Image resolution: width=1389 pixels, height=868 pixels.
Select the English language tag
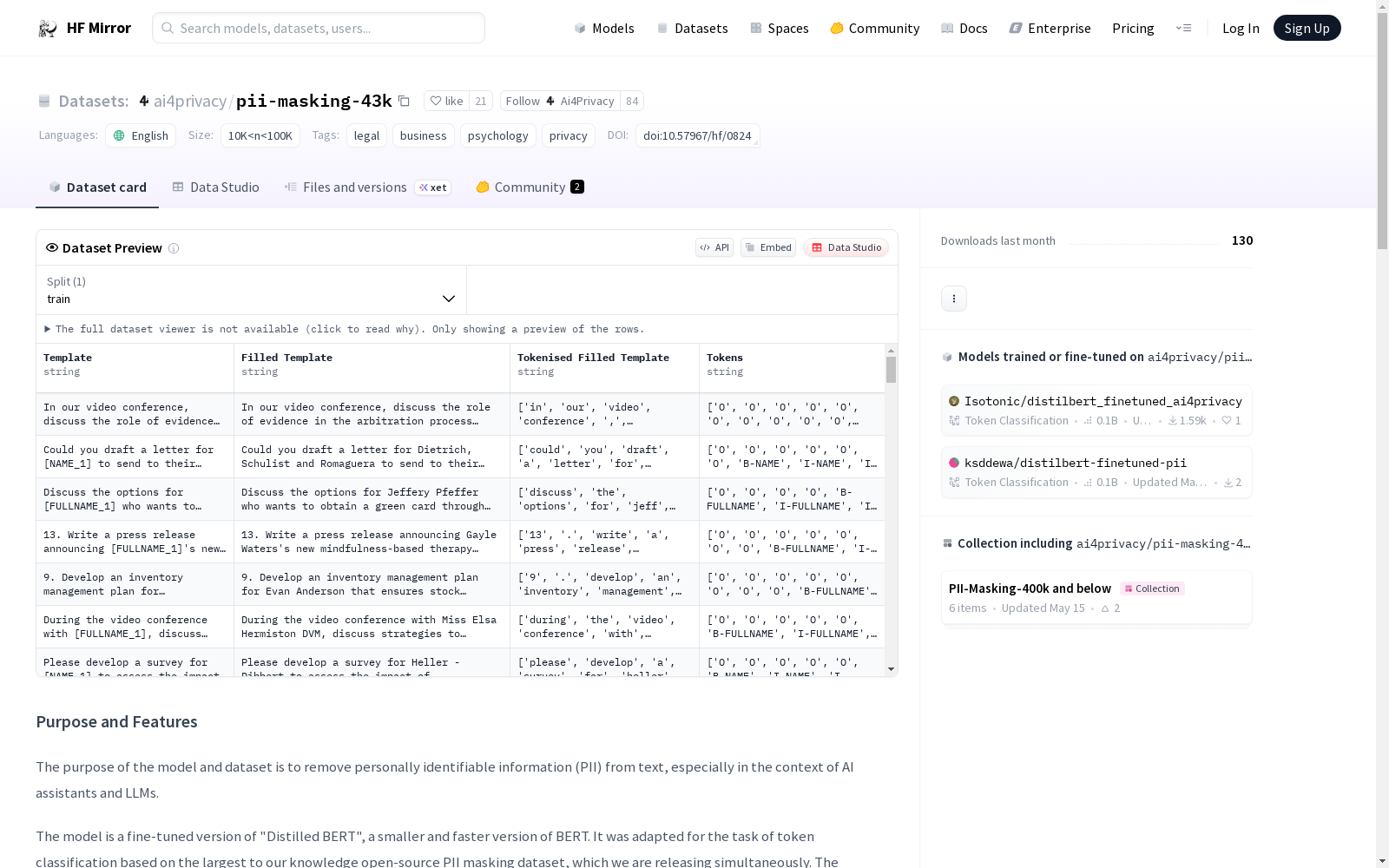click(x=141, y=135)
